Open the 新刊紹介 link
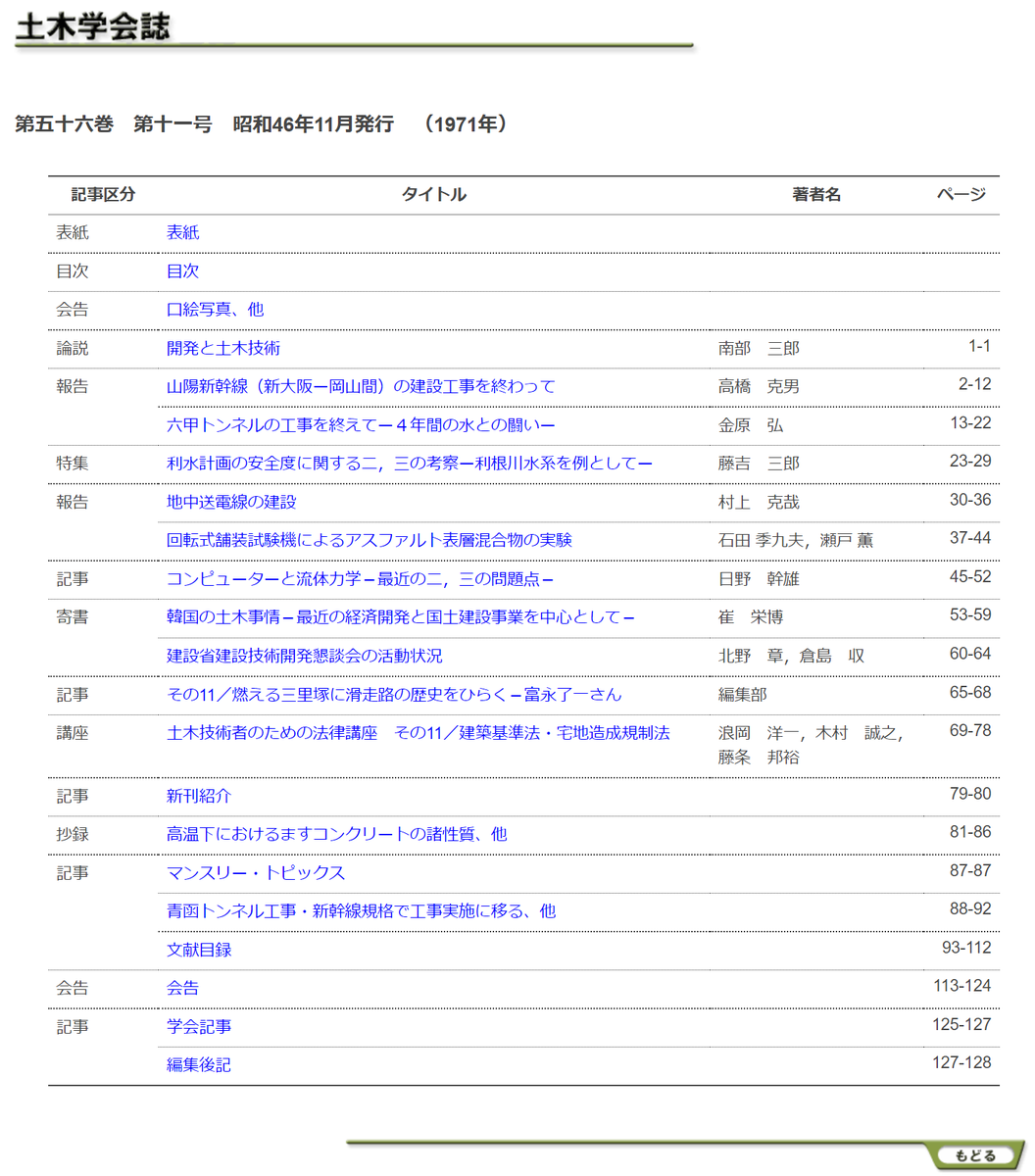This screenshot has width=1035, height=1176. point(199,796)
